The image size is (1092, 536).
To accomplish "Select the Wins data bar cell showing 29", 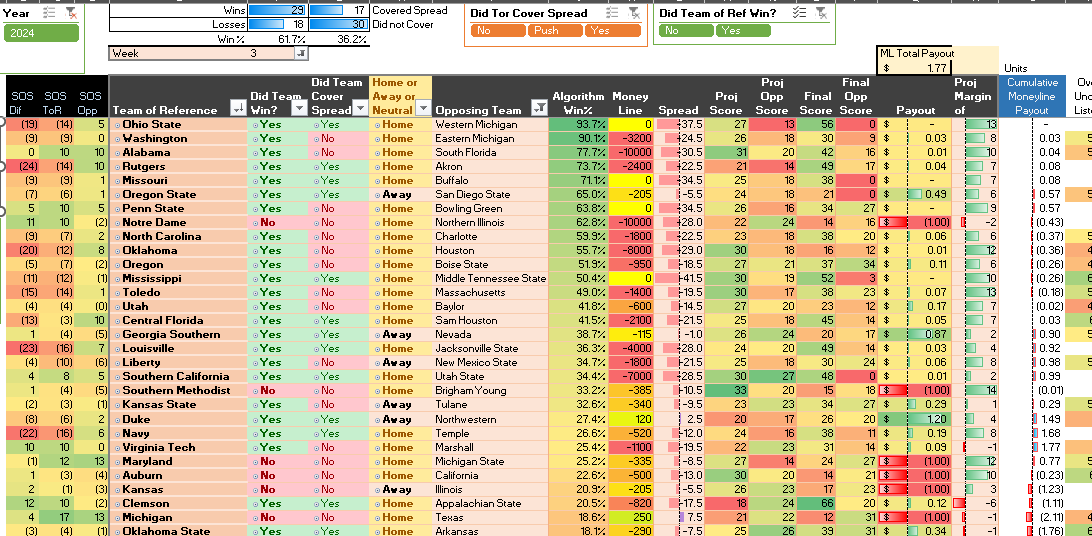I will (x=279, y=10).
